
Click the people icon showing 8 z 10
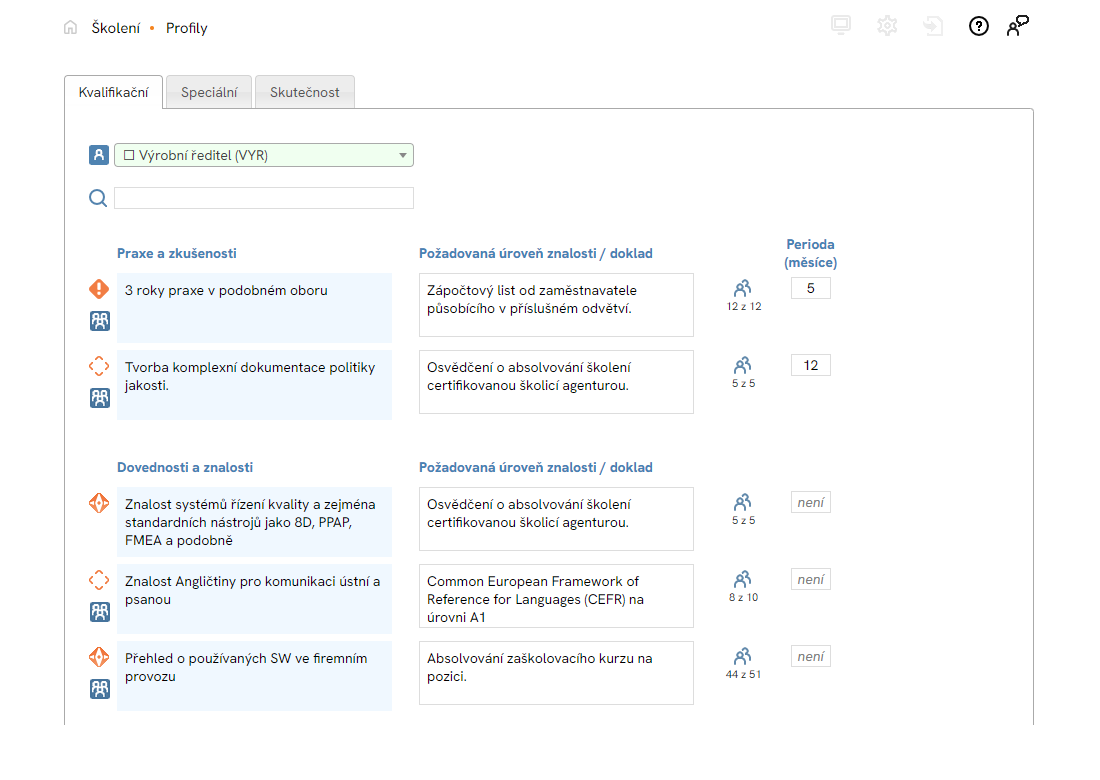coord(743,580)
